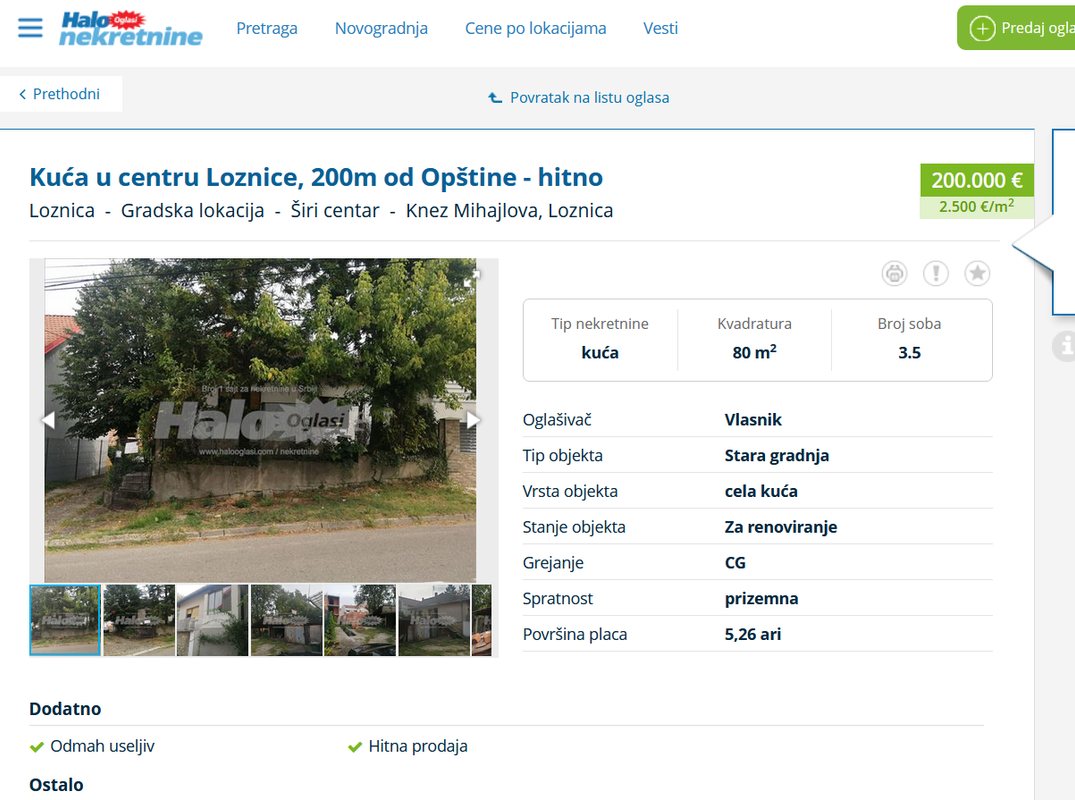Open the Vesti section

(660, 28)
